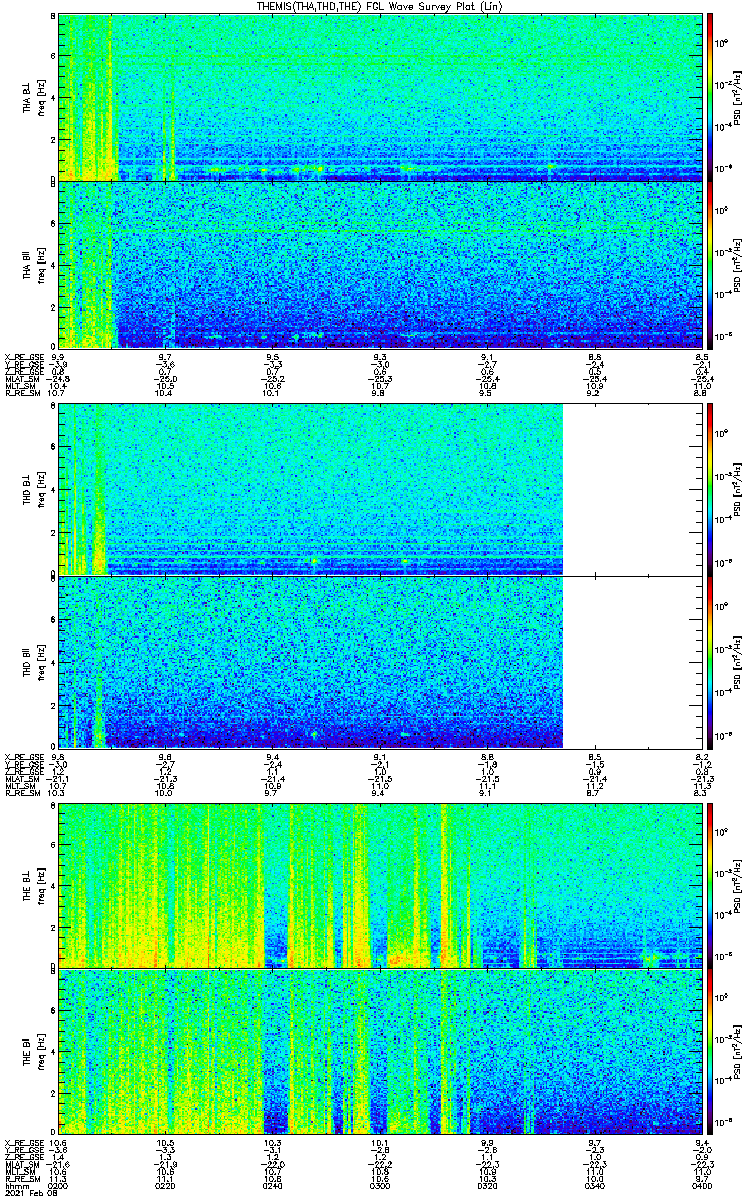
Task: Click the THA B-parallel spectrogram panel
Action: (x=381, y=264)
